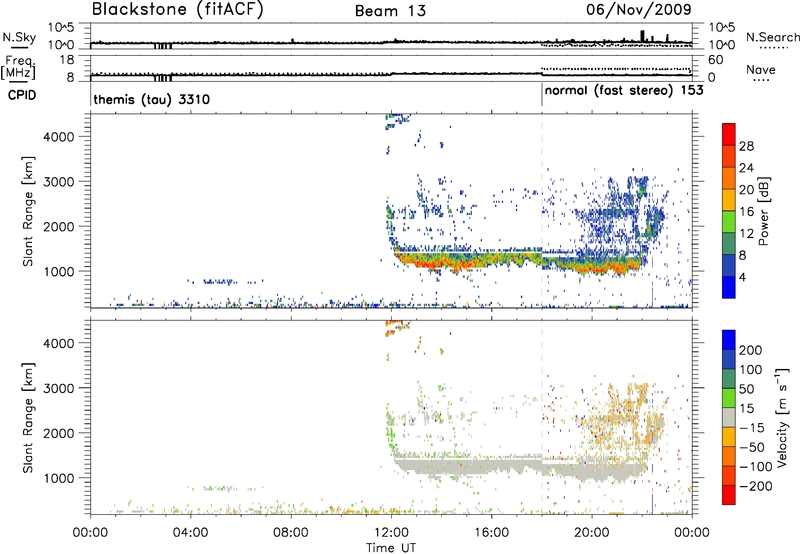Click the '12:00' time axis tick label
Image resolution: width=800 pixels, height=554 pixels.
(x=391, y=533)
